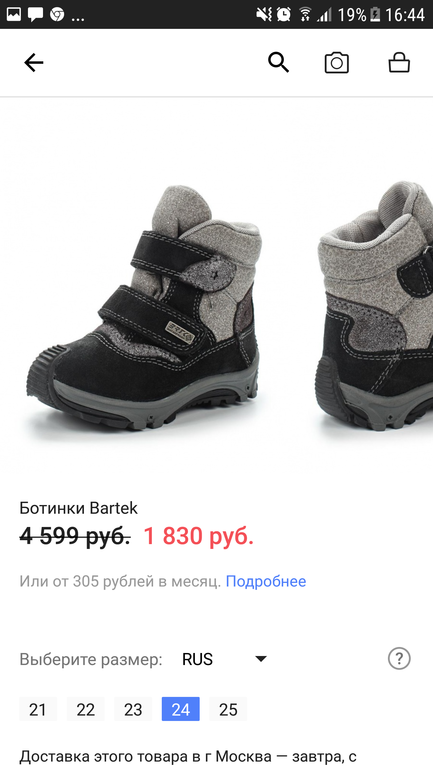View the main Bartek boot photo
Viewport: 433px width, 770px height.
tap(144, 307)
